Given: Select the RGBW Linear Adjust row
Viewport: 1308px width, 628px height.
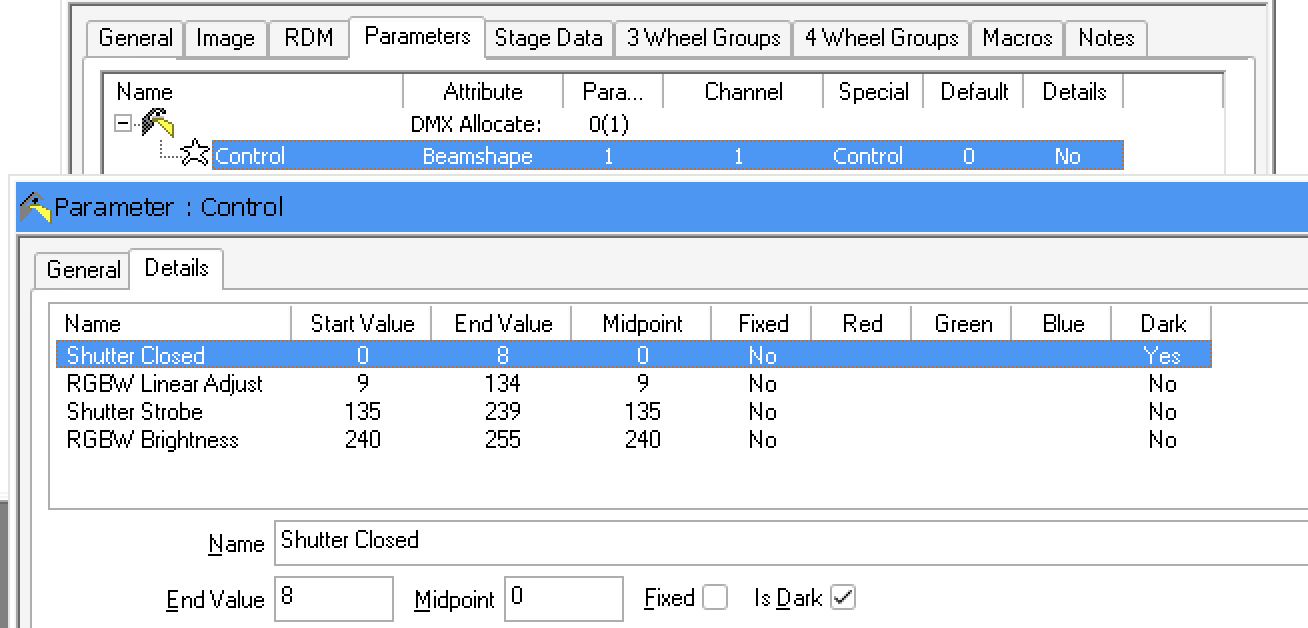Looking at the screenshot, I should pos(164,384).
